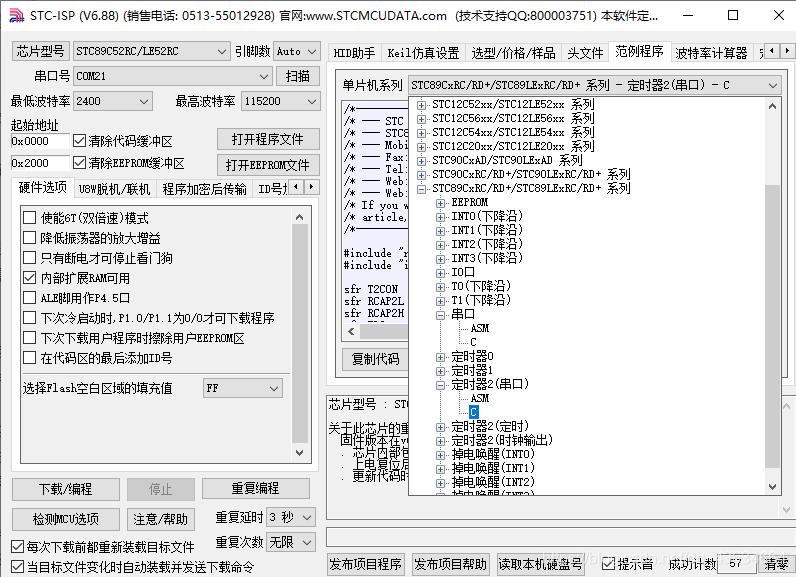
Task: Collapse 定时器2(串口) node
Action: 440,385
